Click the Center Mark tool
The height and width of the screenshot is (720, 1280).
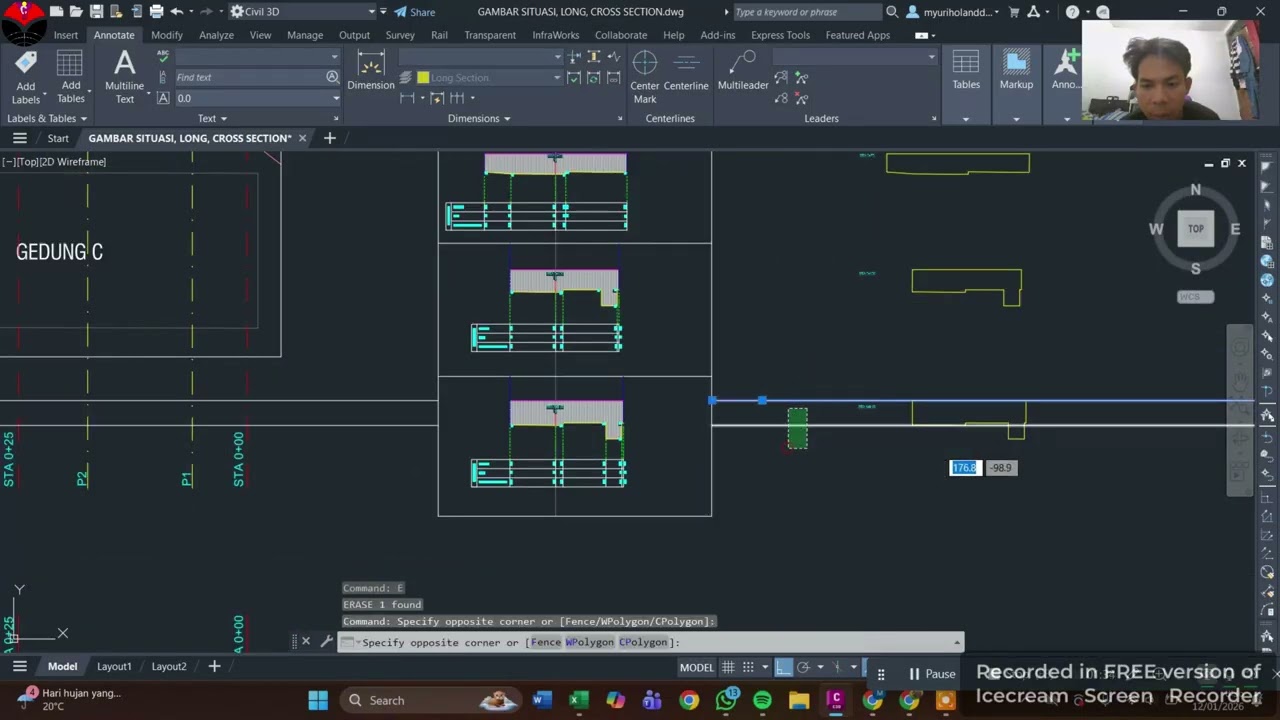coord(645,77)
